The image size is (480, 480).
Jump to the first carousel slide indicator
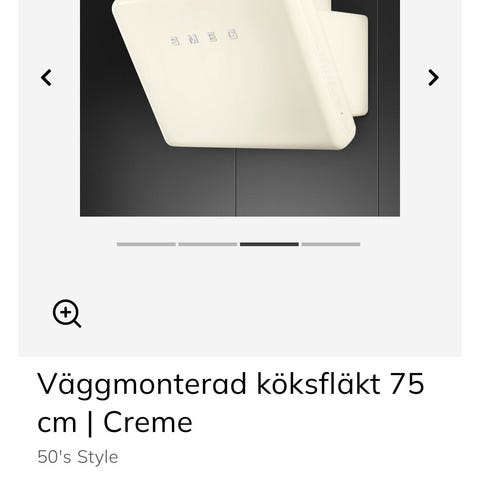[146, 244]
